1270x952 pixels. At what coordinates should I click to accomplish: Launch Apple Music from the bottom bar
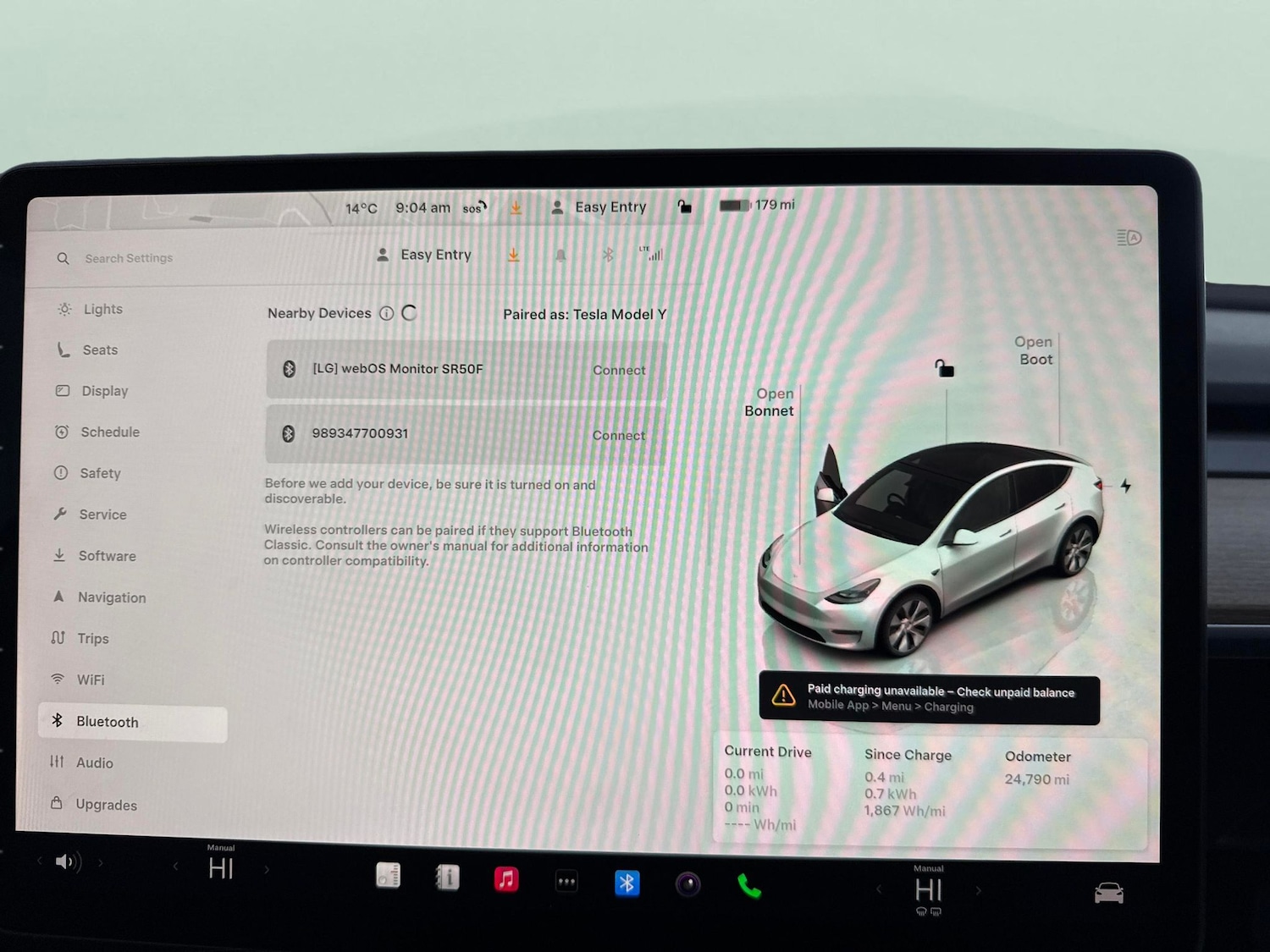(x=506, y=880)
